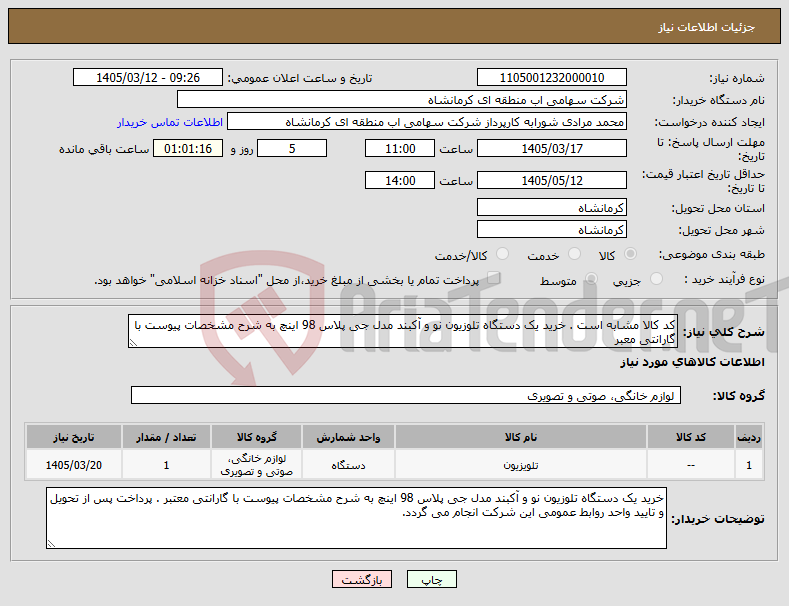789x606 pixels.
Task: Select the کالا radio button
Action: click(x=630, y=254)
